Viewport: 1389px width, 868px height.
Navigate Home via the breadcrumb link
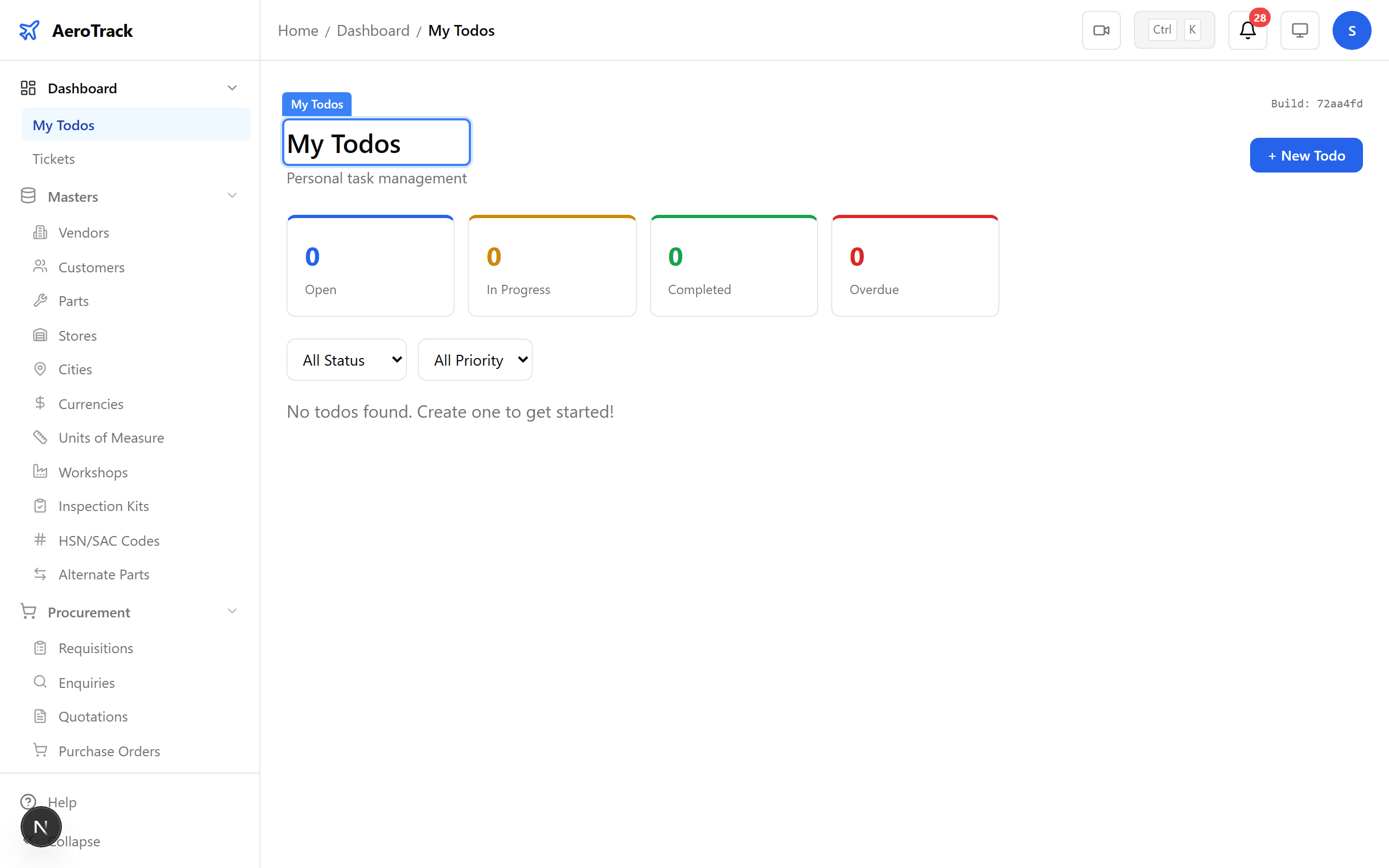coord(298,30)
